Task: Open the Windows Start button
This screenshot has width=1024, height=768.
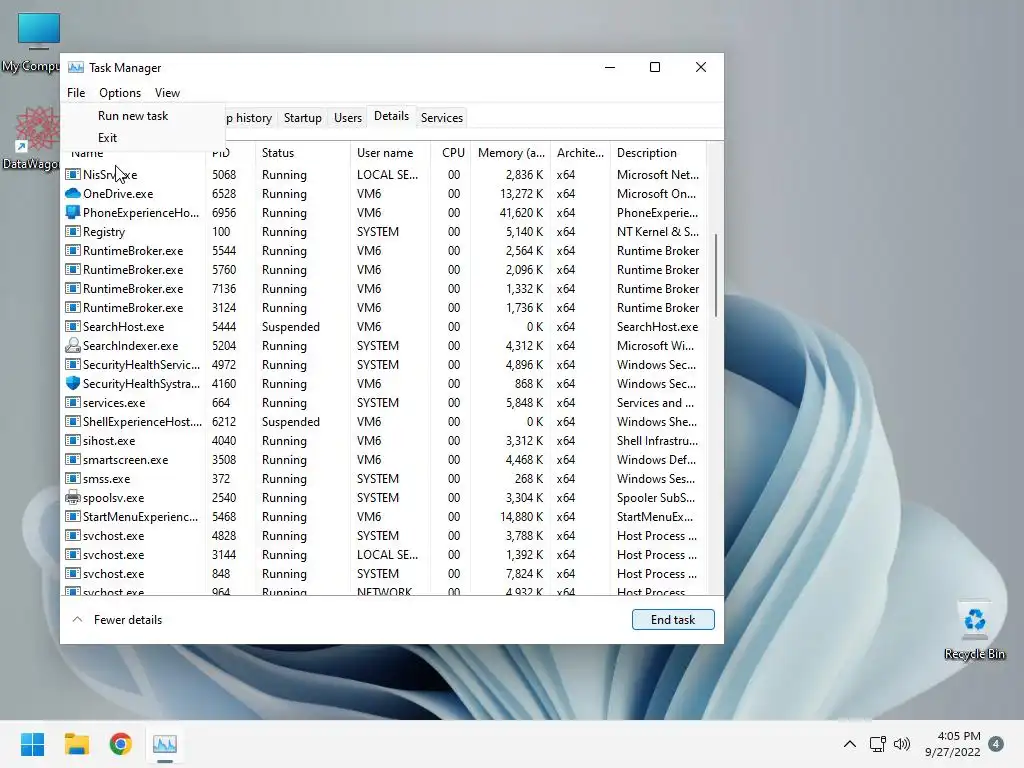Action: (x=32, y=744)
